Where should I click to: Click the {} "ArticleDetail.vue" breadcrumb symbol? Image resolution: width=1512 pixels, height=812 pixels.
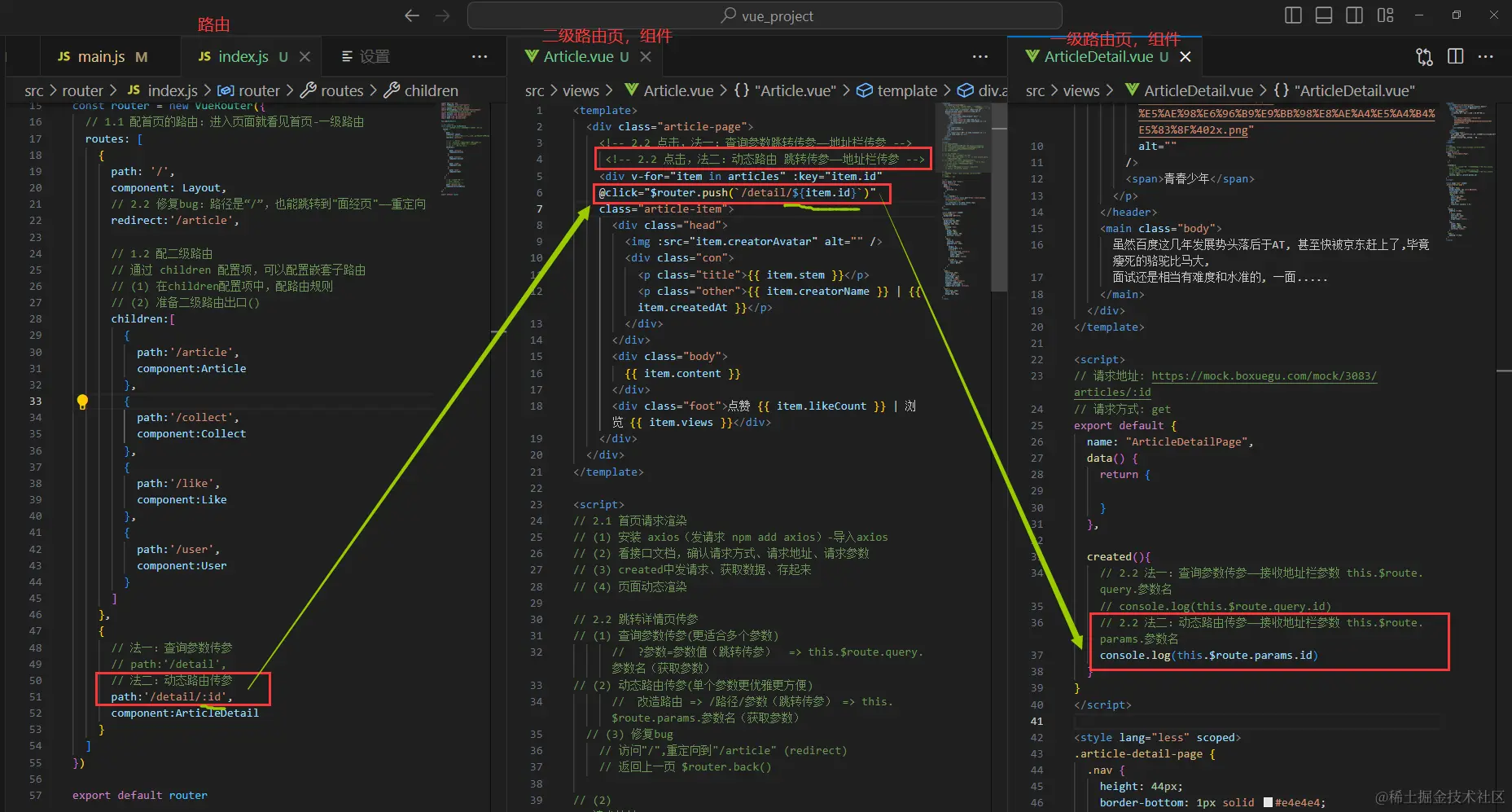point(1344,90)
